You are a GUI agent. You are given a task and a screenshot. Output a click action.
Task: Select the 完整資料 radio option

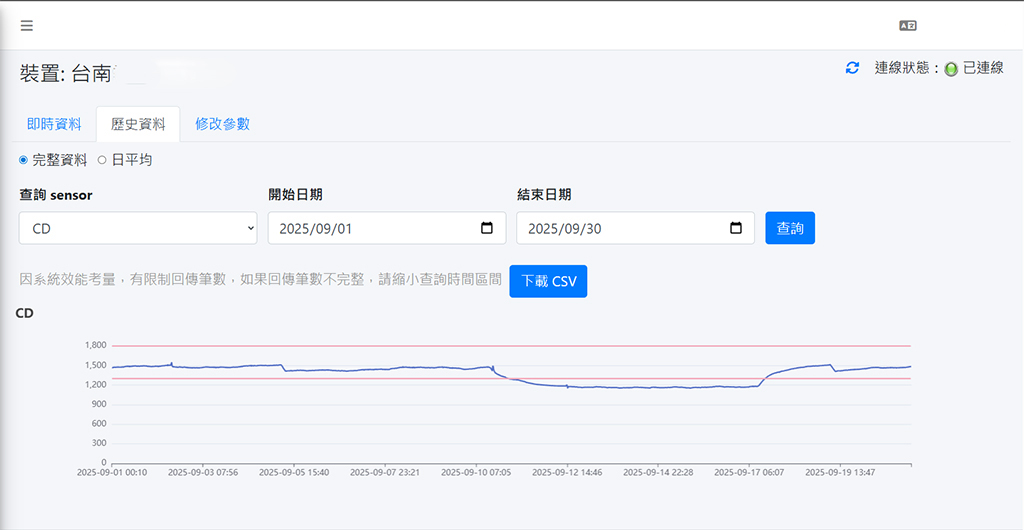pyautogui.click(x=24, y=160)
